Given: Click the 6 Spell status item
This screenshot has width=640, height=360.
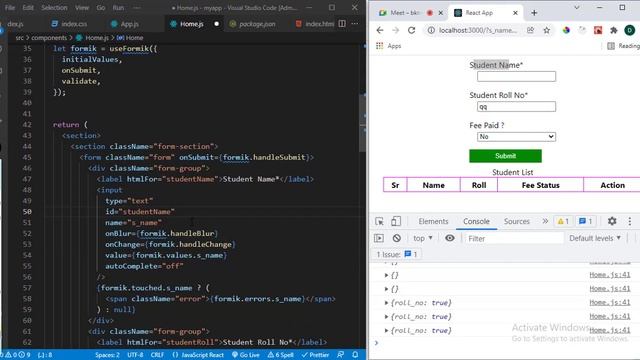Looking at the screenshot, I should tap(280, 355).
